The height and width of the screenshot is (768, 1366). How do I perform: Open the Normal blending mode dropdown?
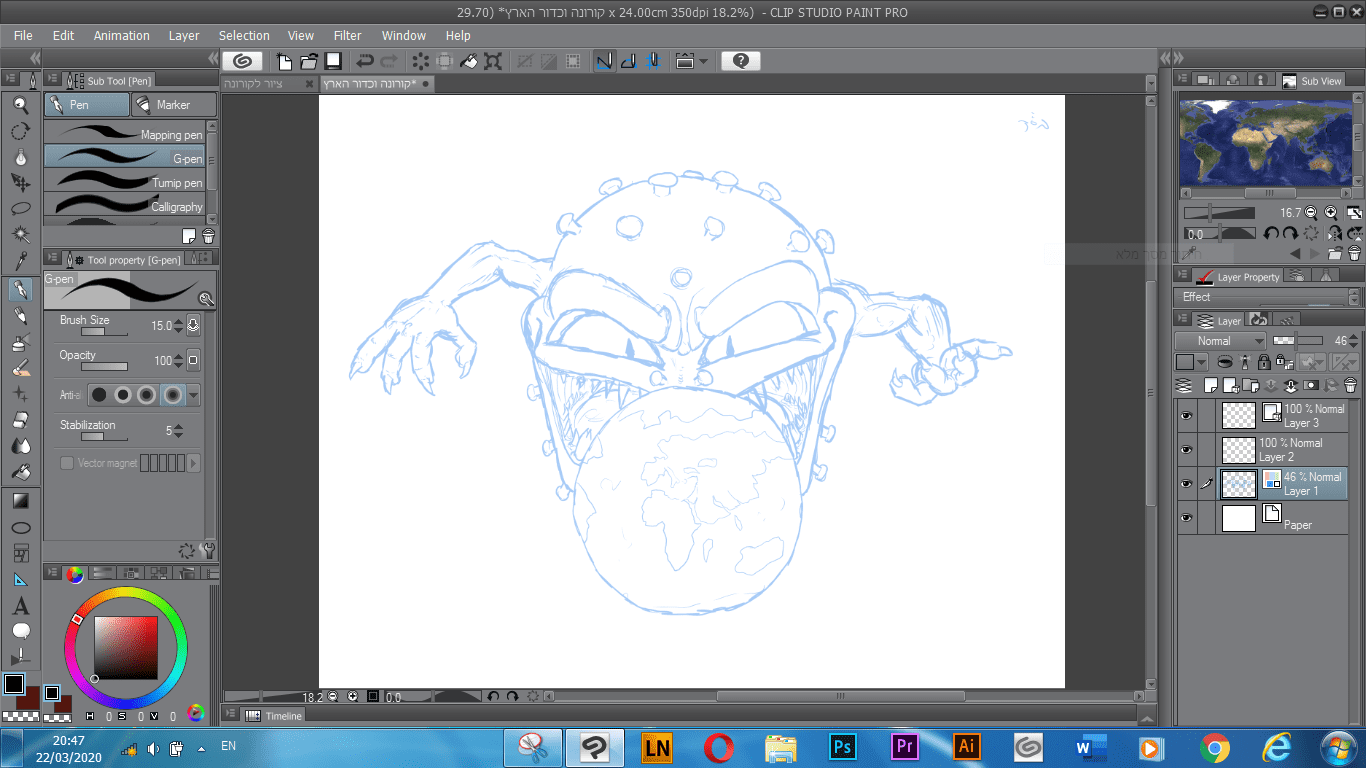click(x=1220, y=341)
